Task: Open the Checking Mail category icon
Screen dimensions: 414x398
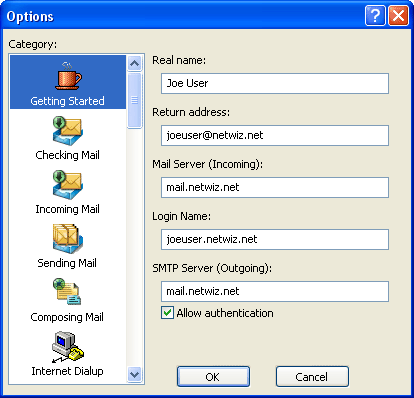Action: click(68, 130)
